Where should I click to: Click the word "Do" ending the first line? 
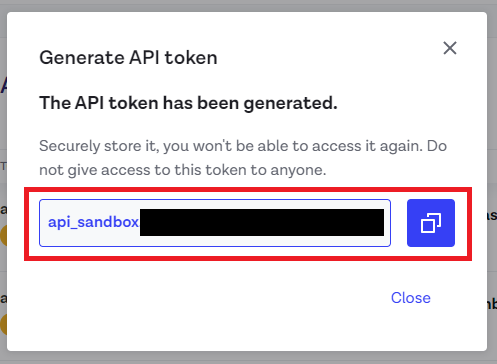point(437,146)
